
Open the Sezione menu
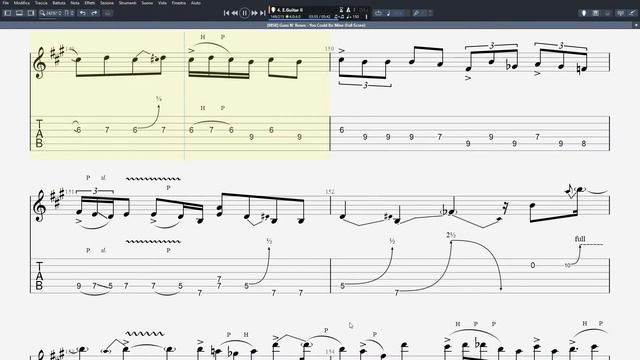coord(107,3)
